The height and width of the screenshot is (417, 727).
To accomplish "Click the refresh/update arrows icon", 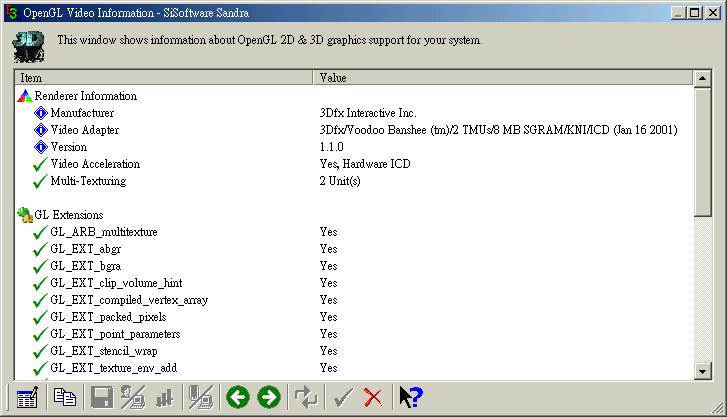I will click(306, 398).
